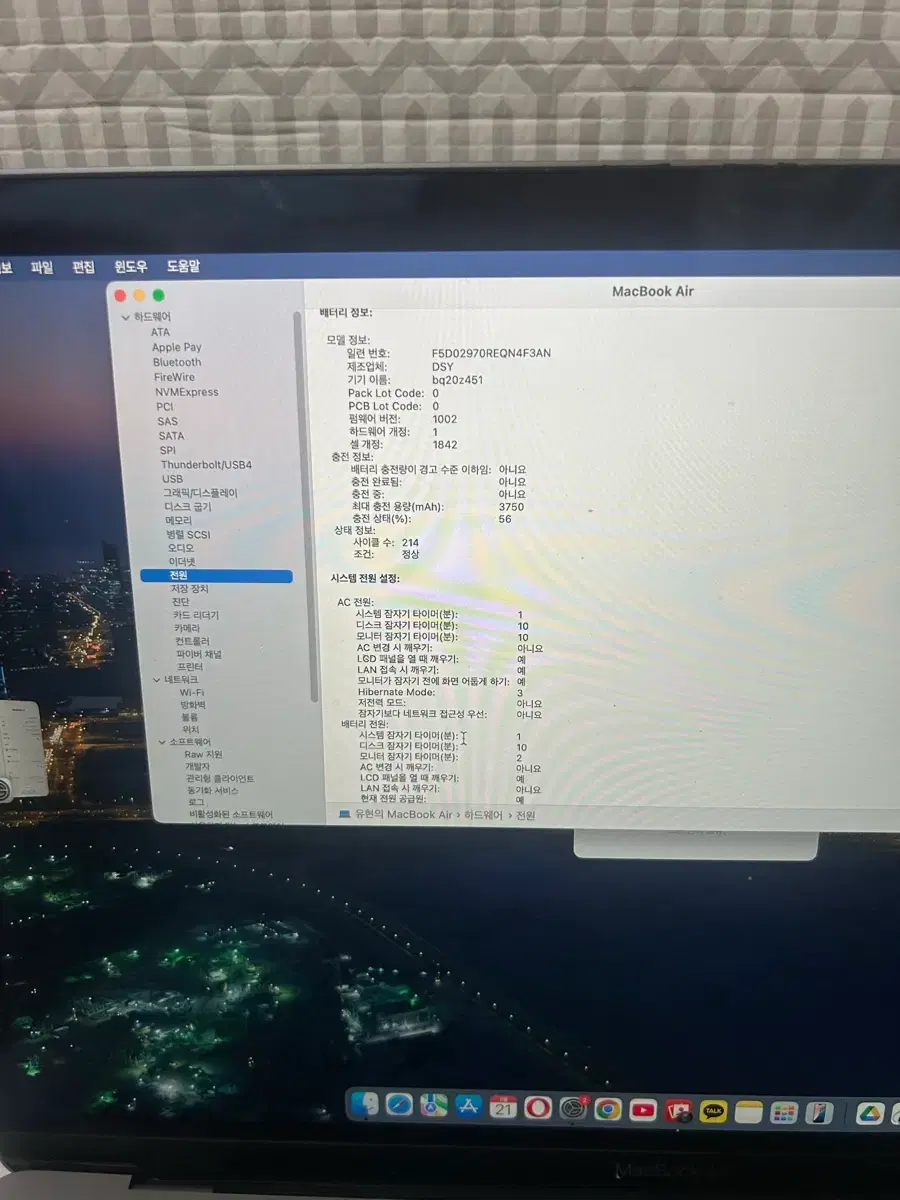900x1200 pixels.
Task: Open the 윈도우 menu in menu bar
Action: click(x=130, y=267)
